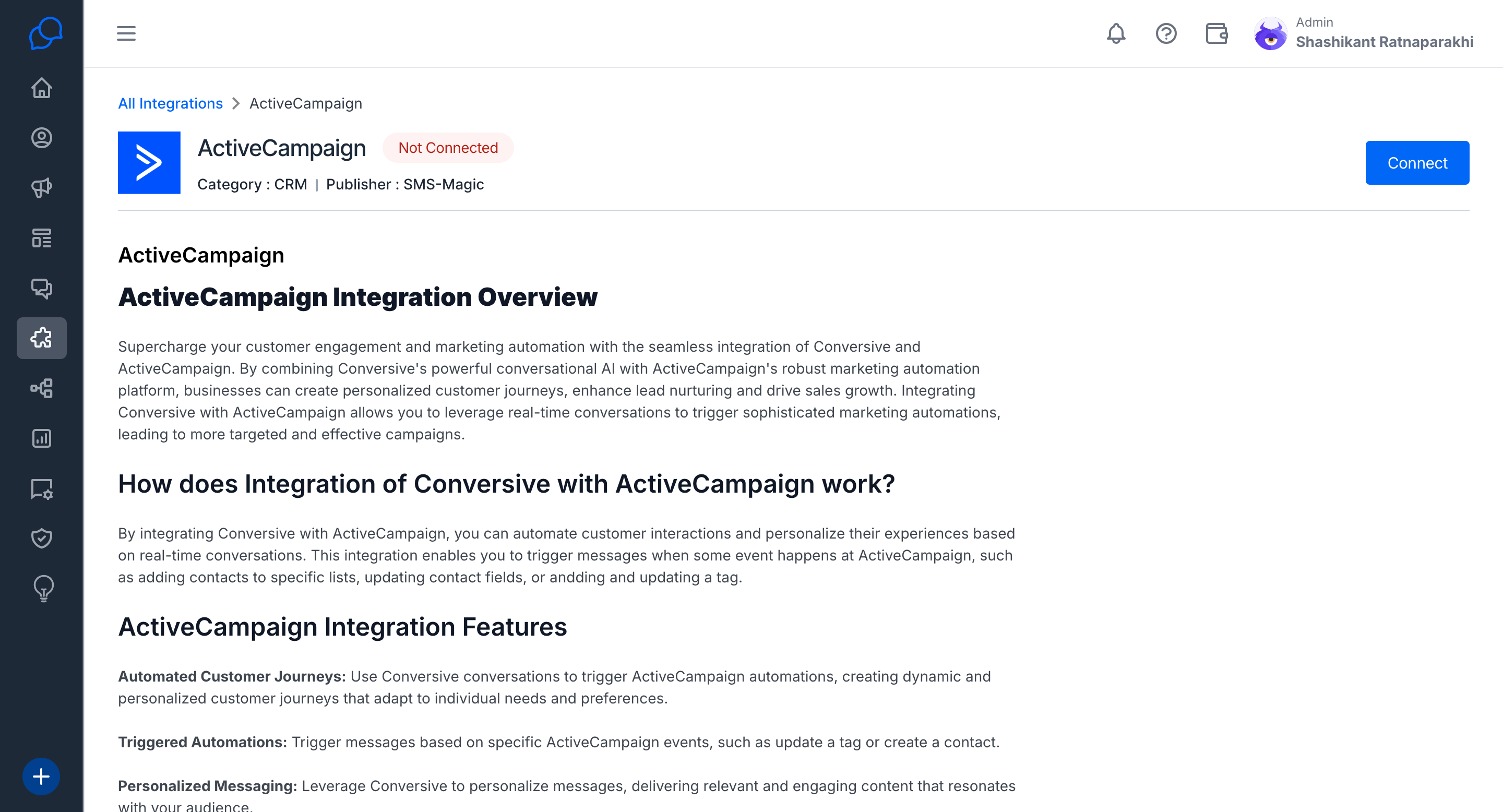Open the Campaigns megaphone icon
This screenshot has height=812, width=1503.
[41, 188]
